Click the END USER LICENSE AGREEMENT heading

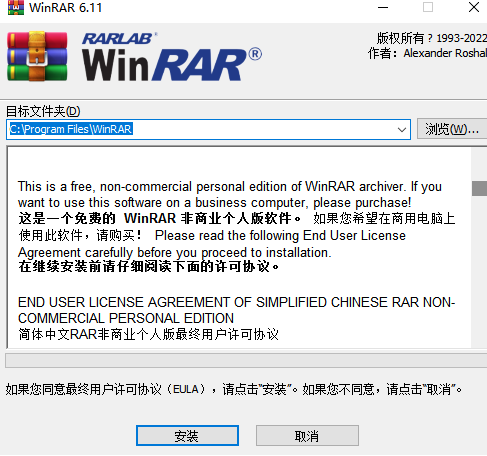coord(236,310)
